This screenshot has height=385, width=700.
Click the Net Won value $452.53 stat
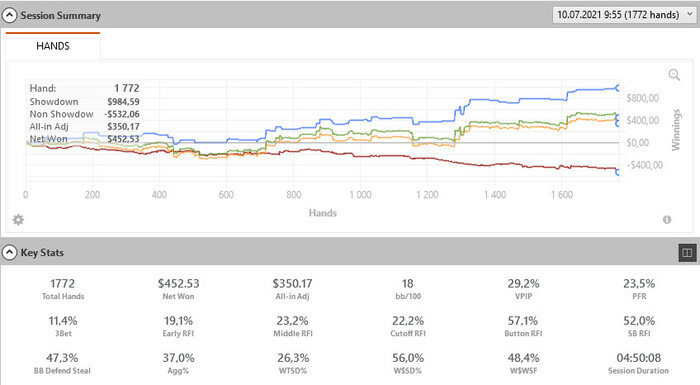(178, 289)
